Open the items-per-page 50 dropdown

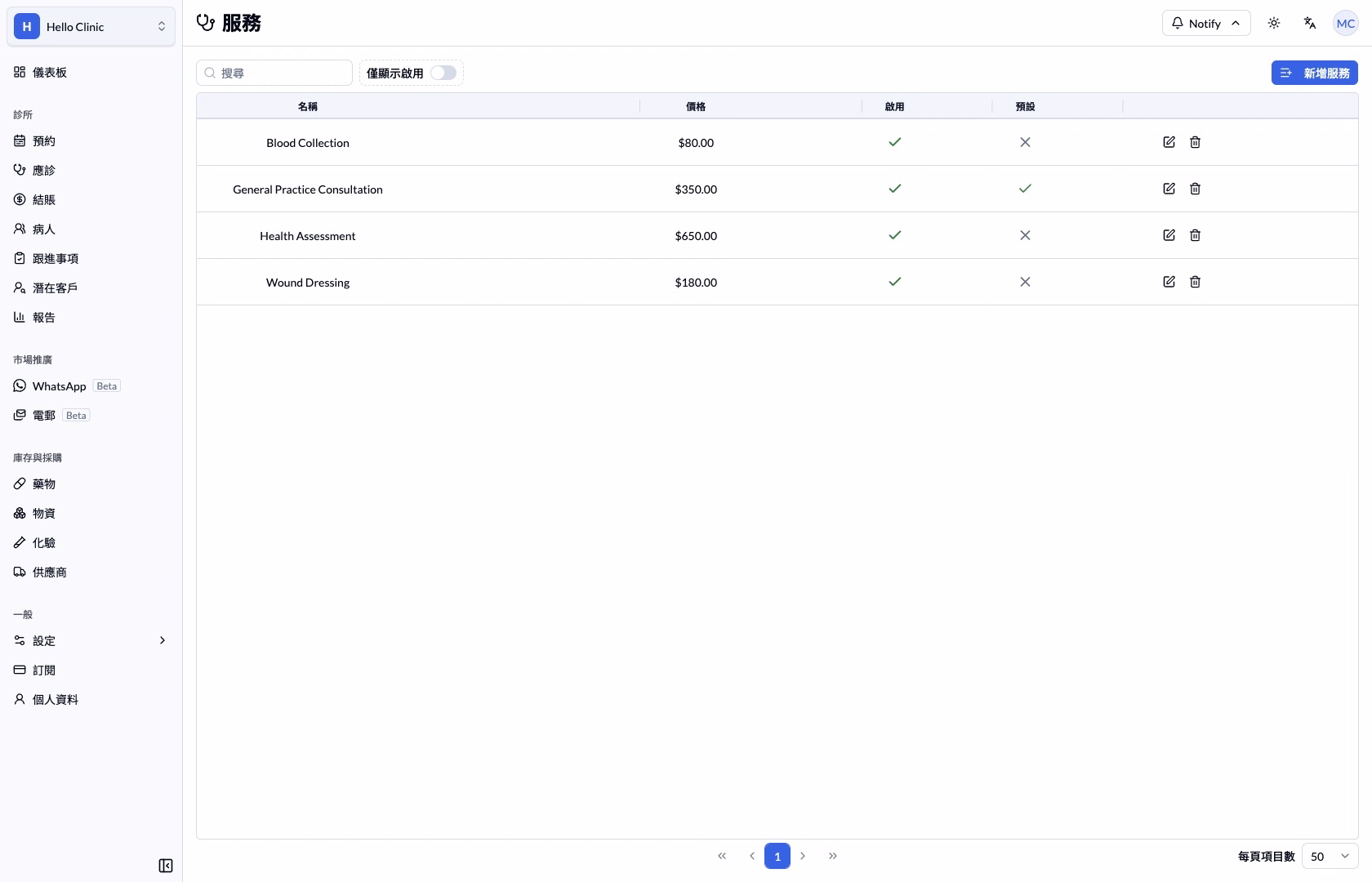(1330, 856)
